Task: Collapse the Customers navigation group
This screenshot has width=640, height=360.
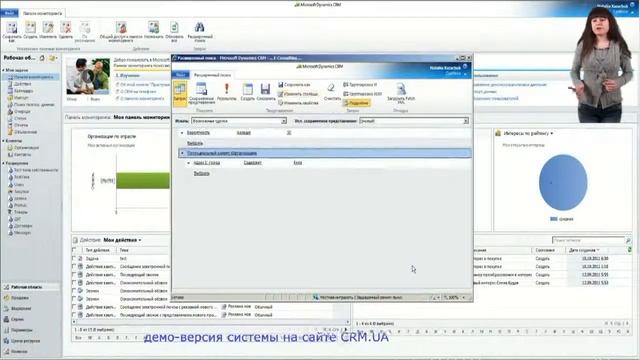Action: pyautogui.click(x=4, y=141)
